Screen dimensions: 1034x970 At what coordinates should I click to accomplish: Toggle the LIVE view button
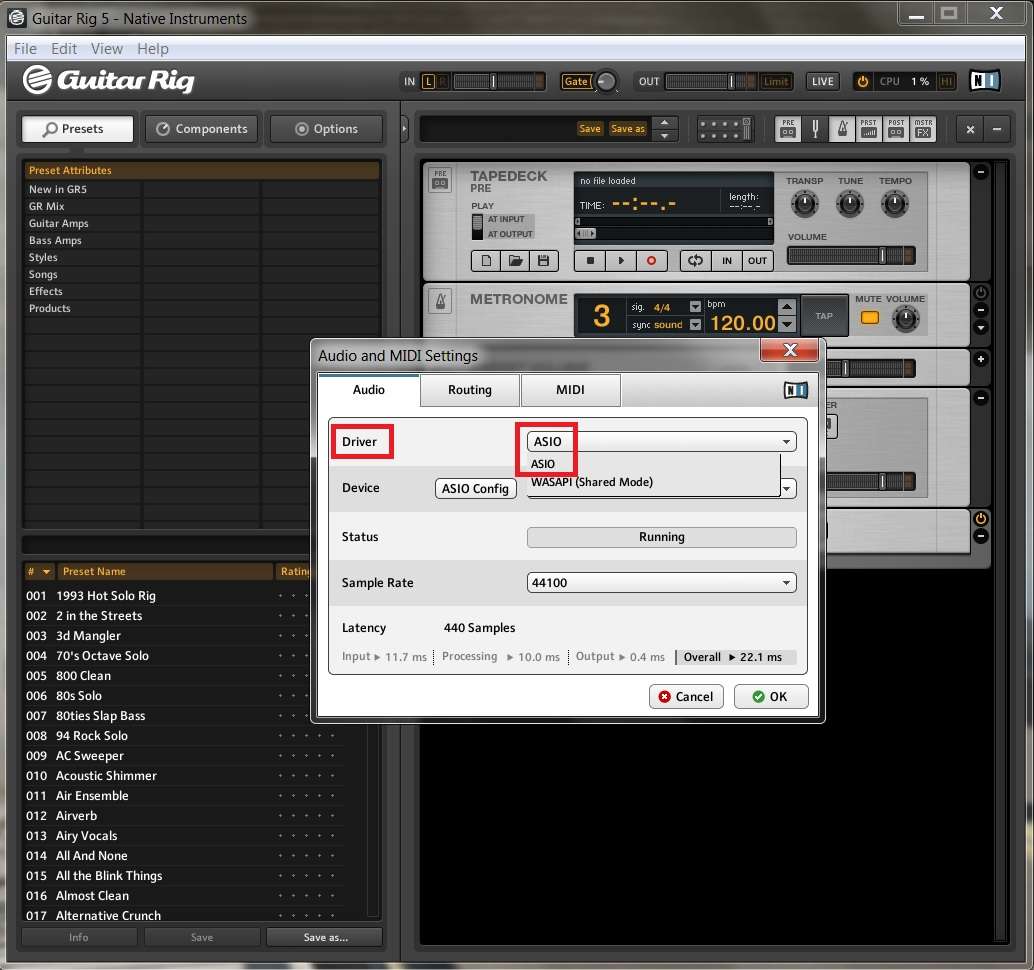point(823,82)
